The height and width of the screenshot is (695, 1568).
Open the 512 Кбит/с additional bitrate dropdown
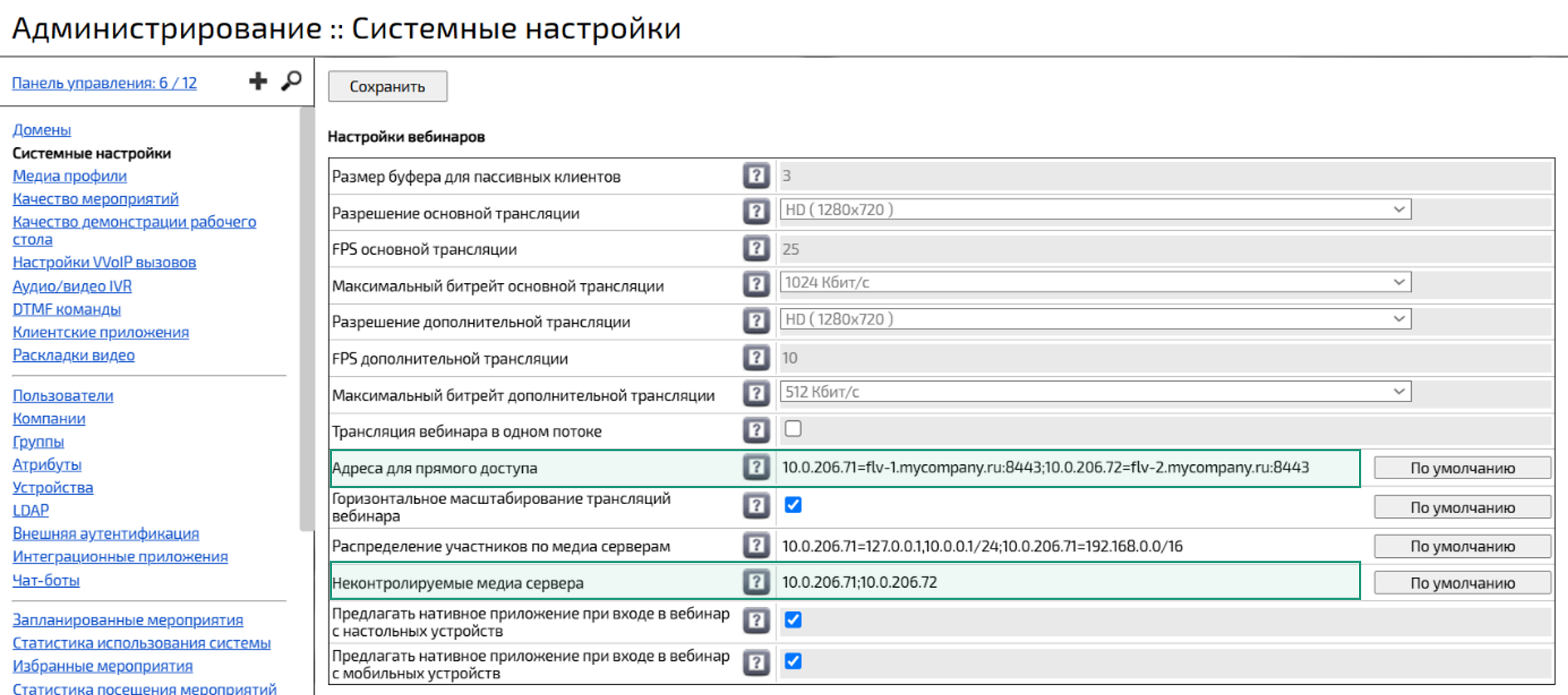point(1095,392)
